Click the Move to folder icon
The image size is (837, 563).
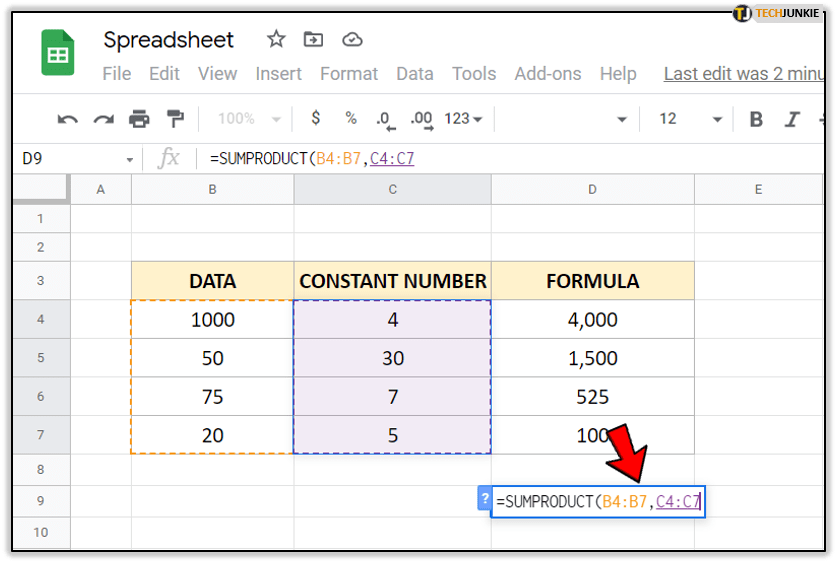tap(314, 39)
